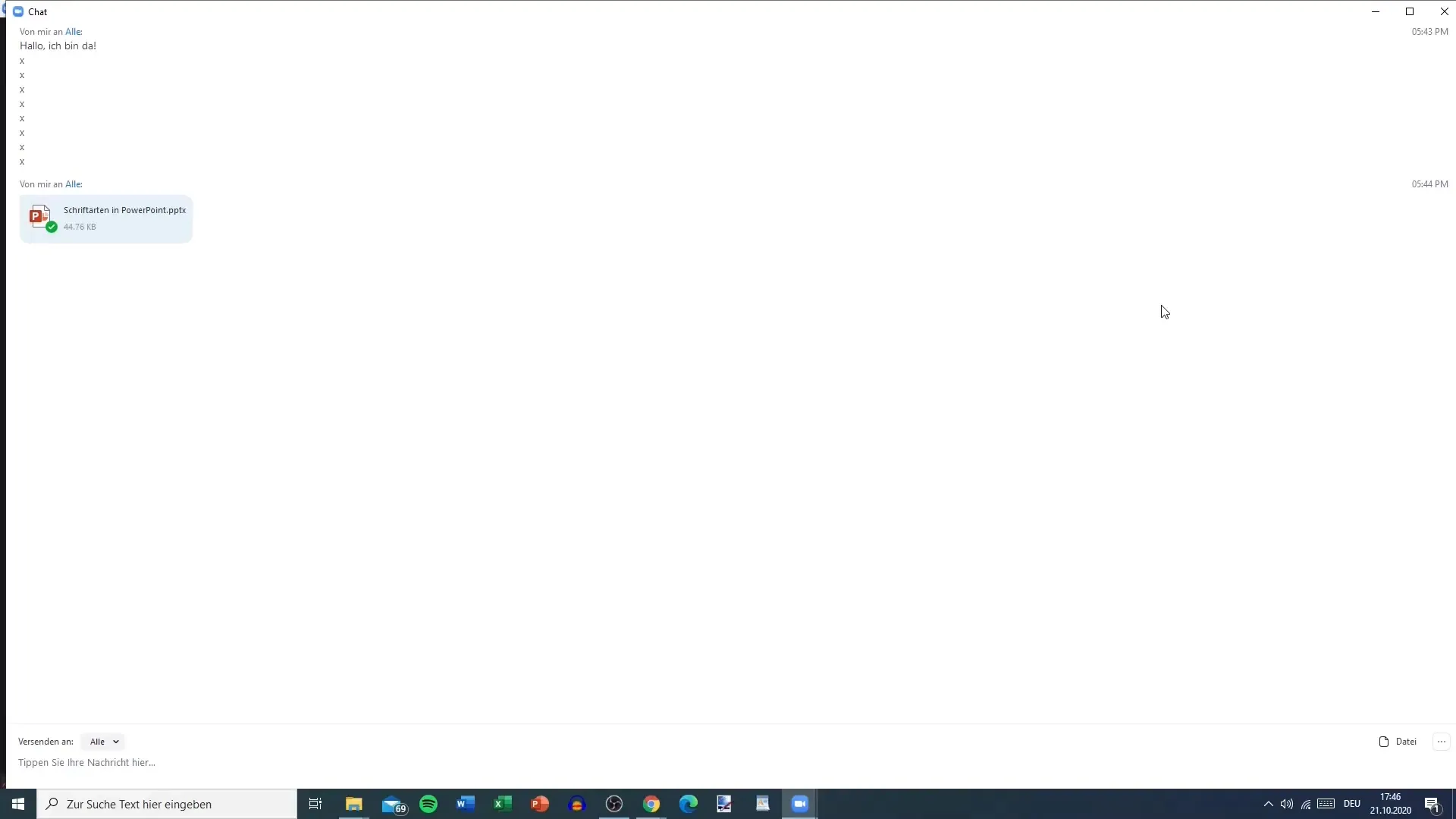Click the PowerPoint file attachment icon
The width and height of the screenshot is (1456, 819).
pyautogui.click(x=40, y=216)
